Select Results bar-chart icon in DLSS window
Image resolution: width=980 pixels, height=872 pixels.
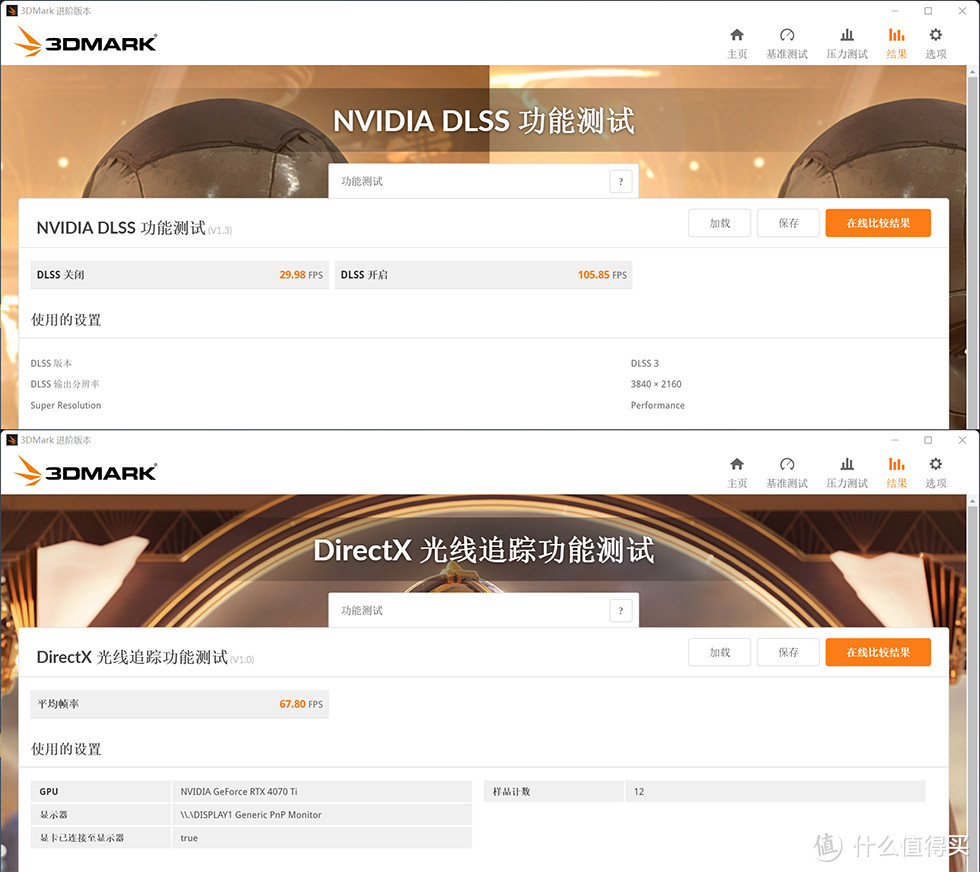[896, 35]
